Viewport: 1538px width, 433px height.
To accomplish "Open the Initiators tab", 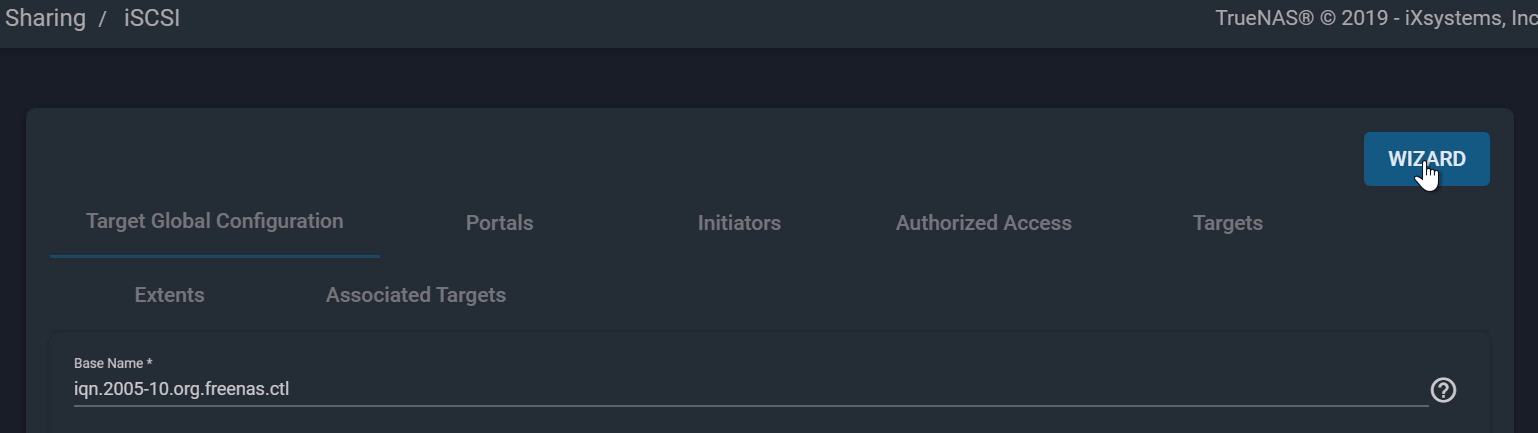I will 739,223.
